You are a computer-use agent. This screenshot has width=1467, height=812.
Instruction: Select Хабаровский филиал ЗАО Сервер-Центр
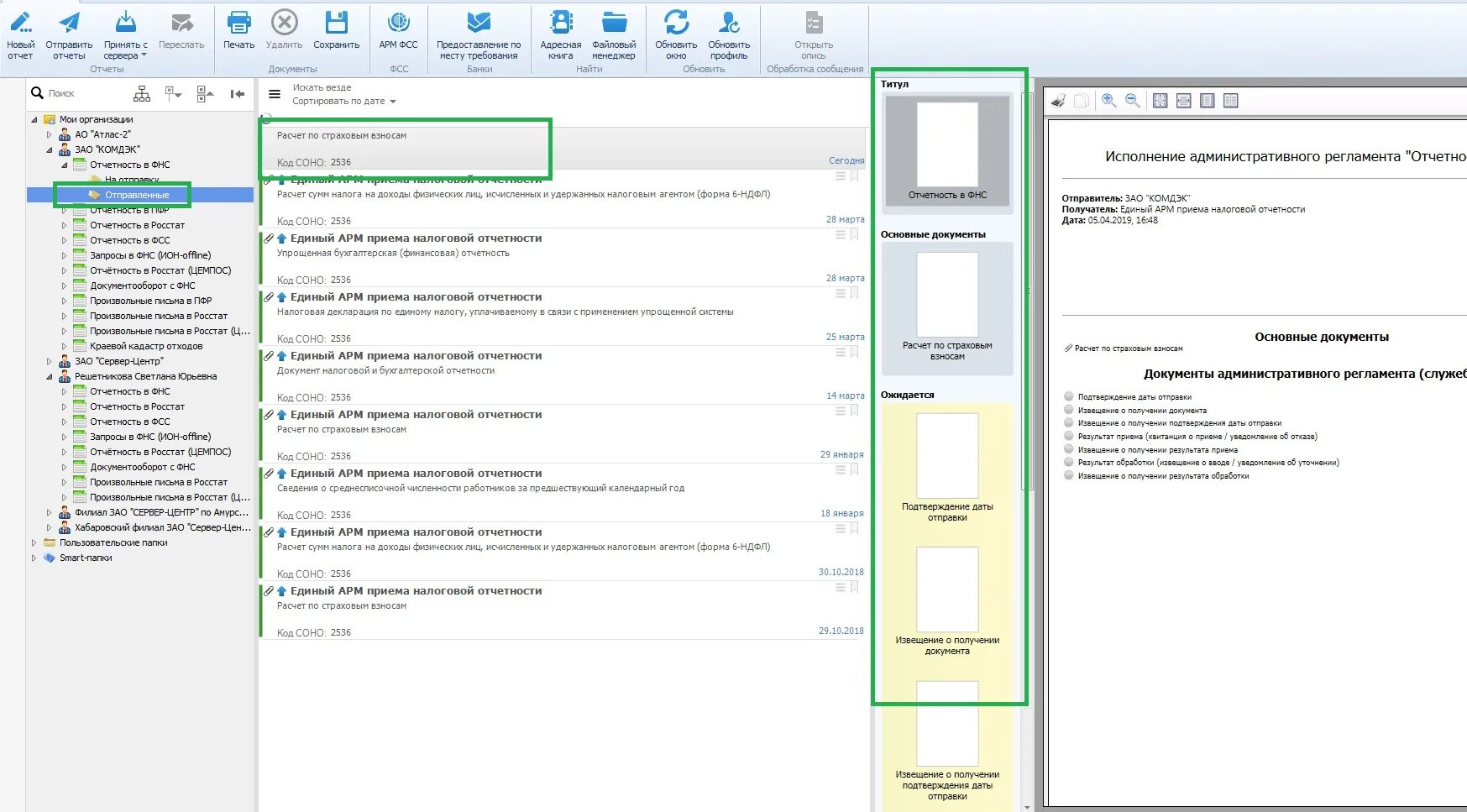pyautogui.click(x=162, y=527)
